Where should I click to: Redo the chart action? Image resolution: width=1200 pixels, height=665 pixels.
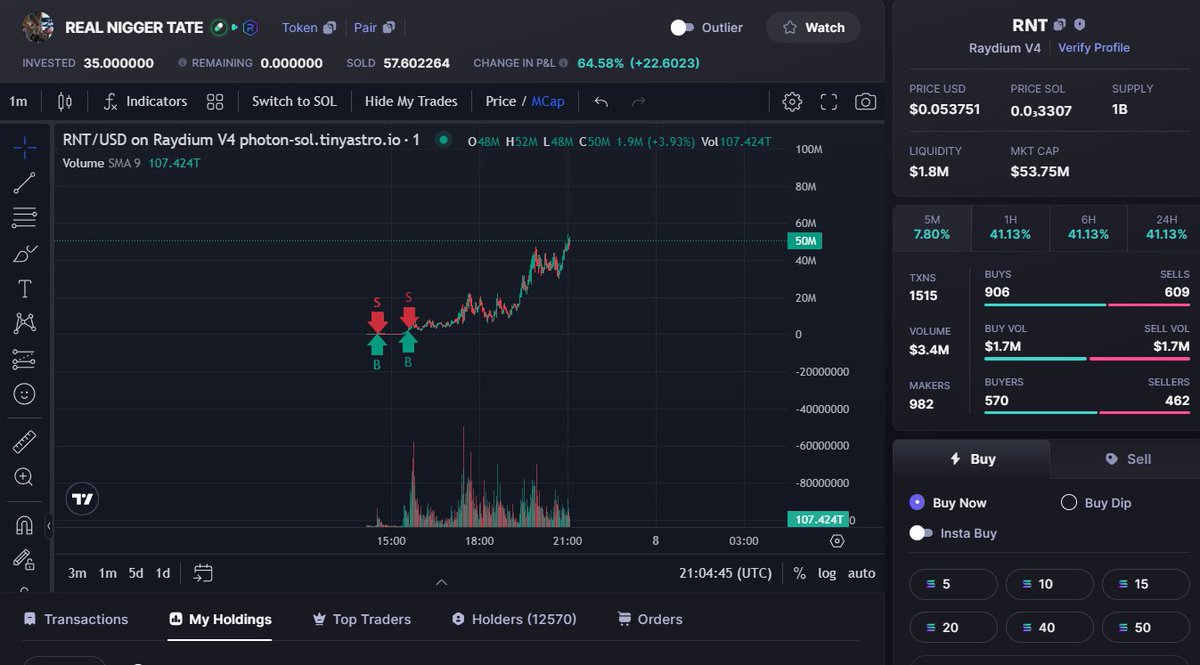638,101
